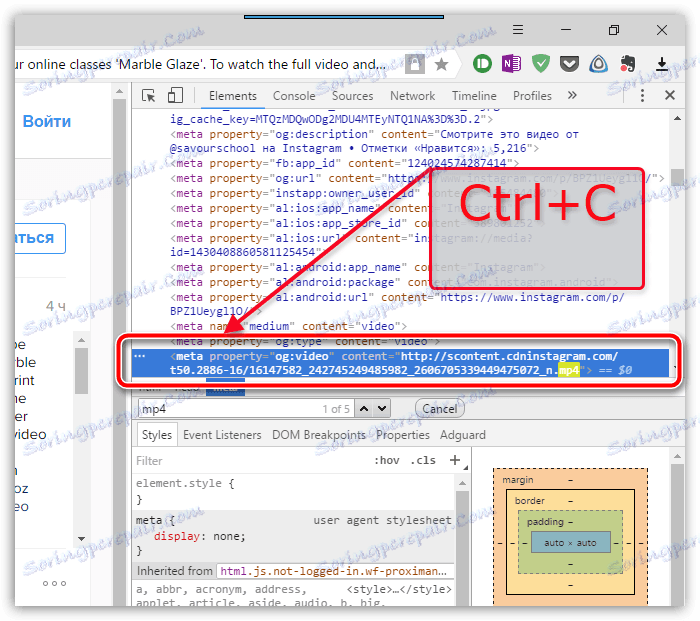Switch to the Sources tab

click(x=352, y=96)
